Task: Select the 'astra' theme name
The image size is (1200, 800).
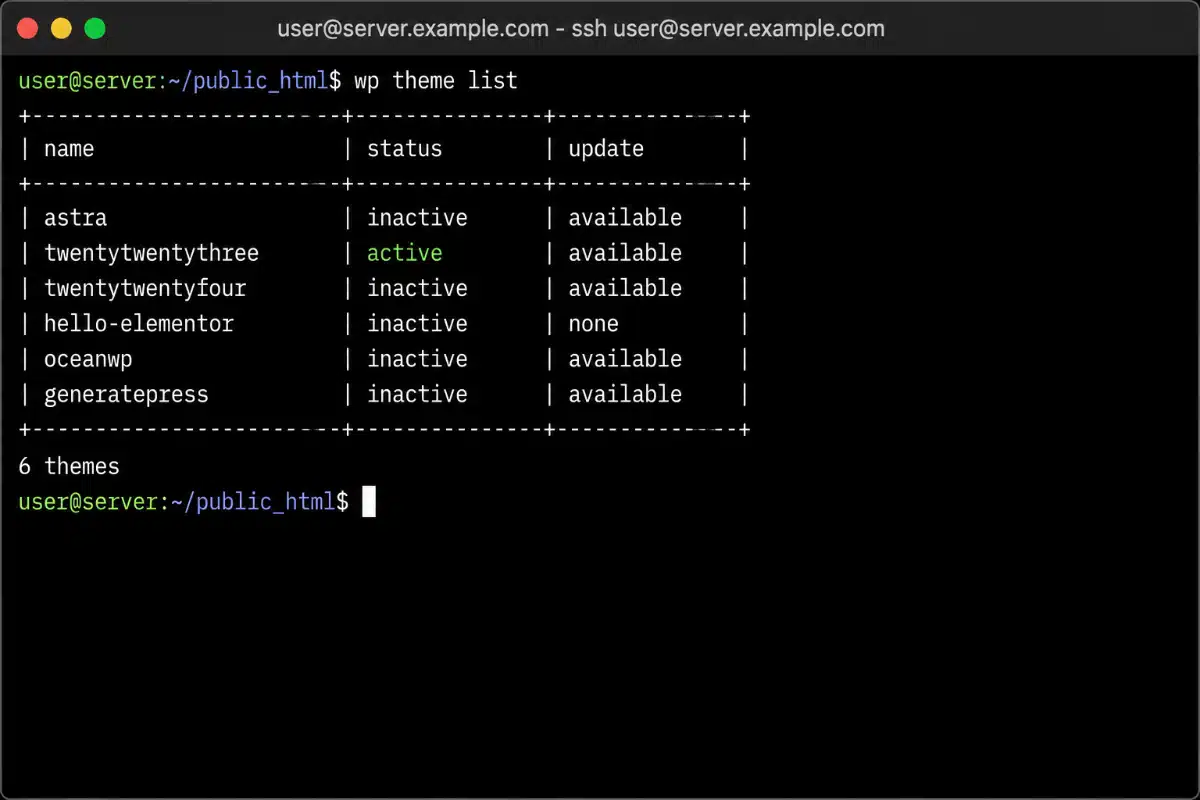Action: point(75,218)
